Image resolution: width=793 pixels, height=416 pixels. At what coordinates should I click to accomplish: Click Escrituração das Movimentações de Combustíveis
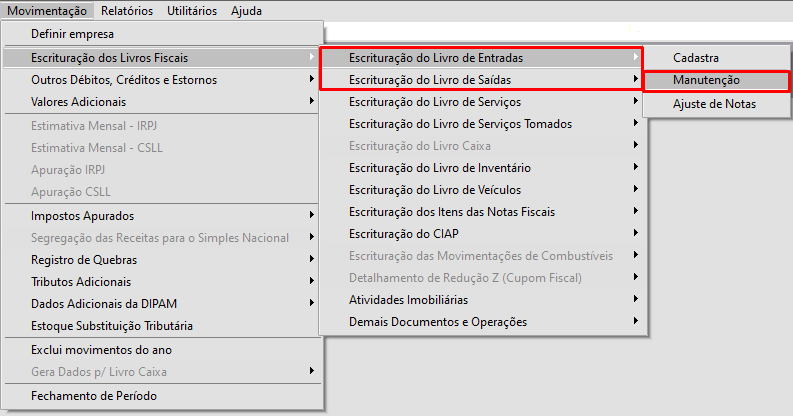[x=483, y=256]
